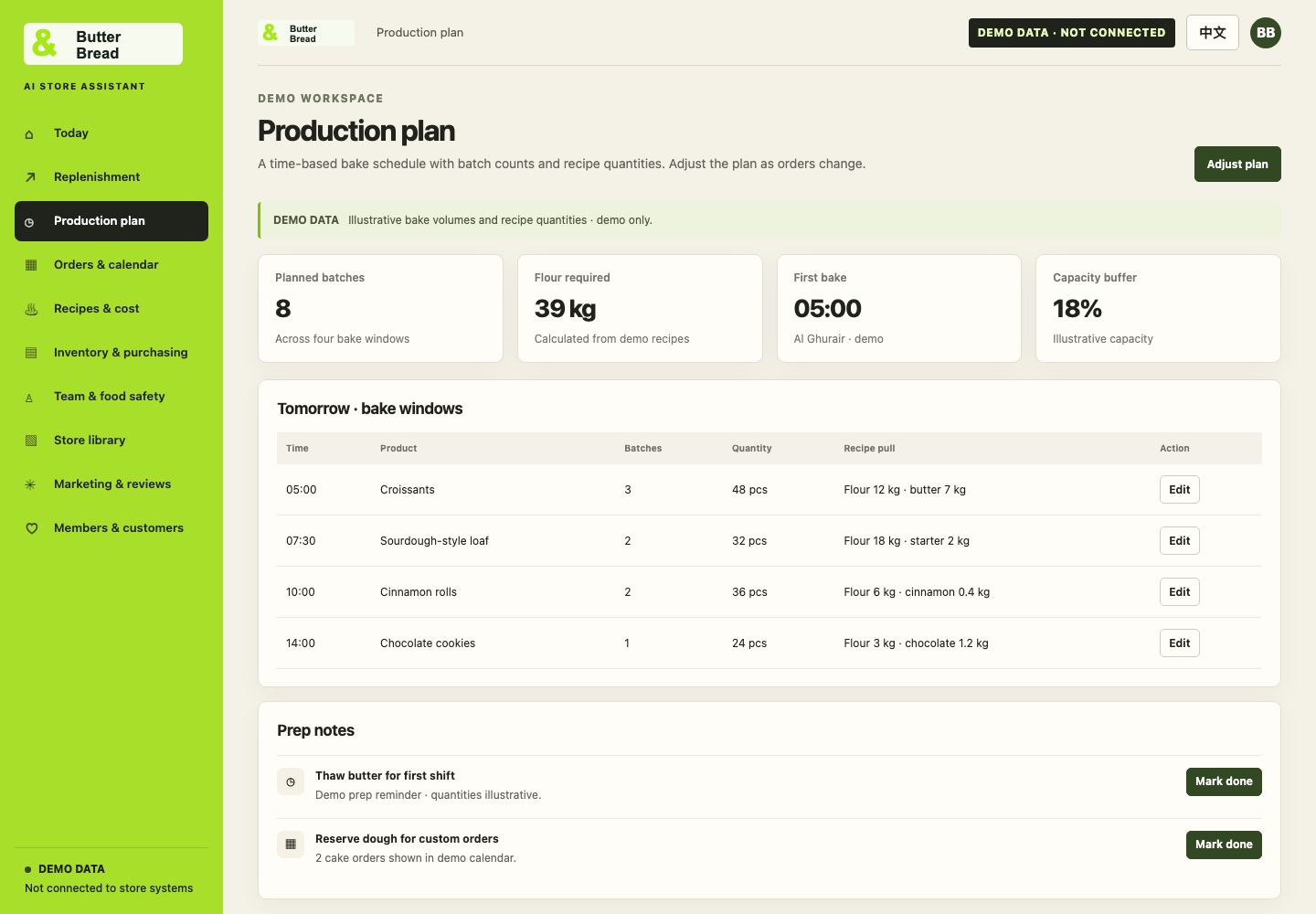Edit the Sourdough-style loaf row
1316x914 pixels.
(1180, 541)
